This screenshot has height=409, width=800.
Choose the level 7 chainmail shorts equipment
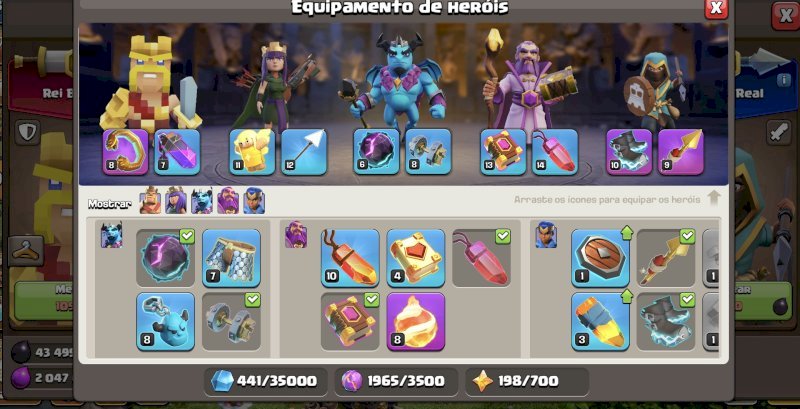[231, 258]
